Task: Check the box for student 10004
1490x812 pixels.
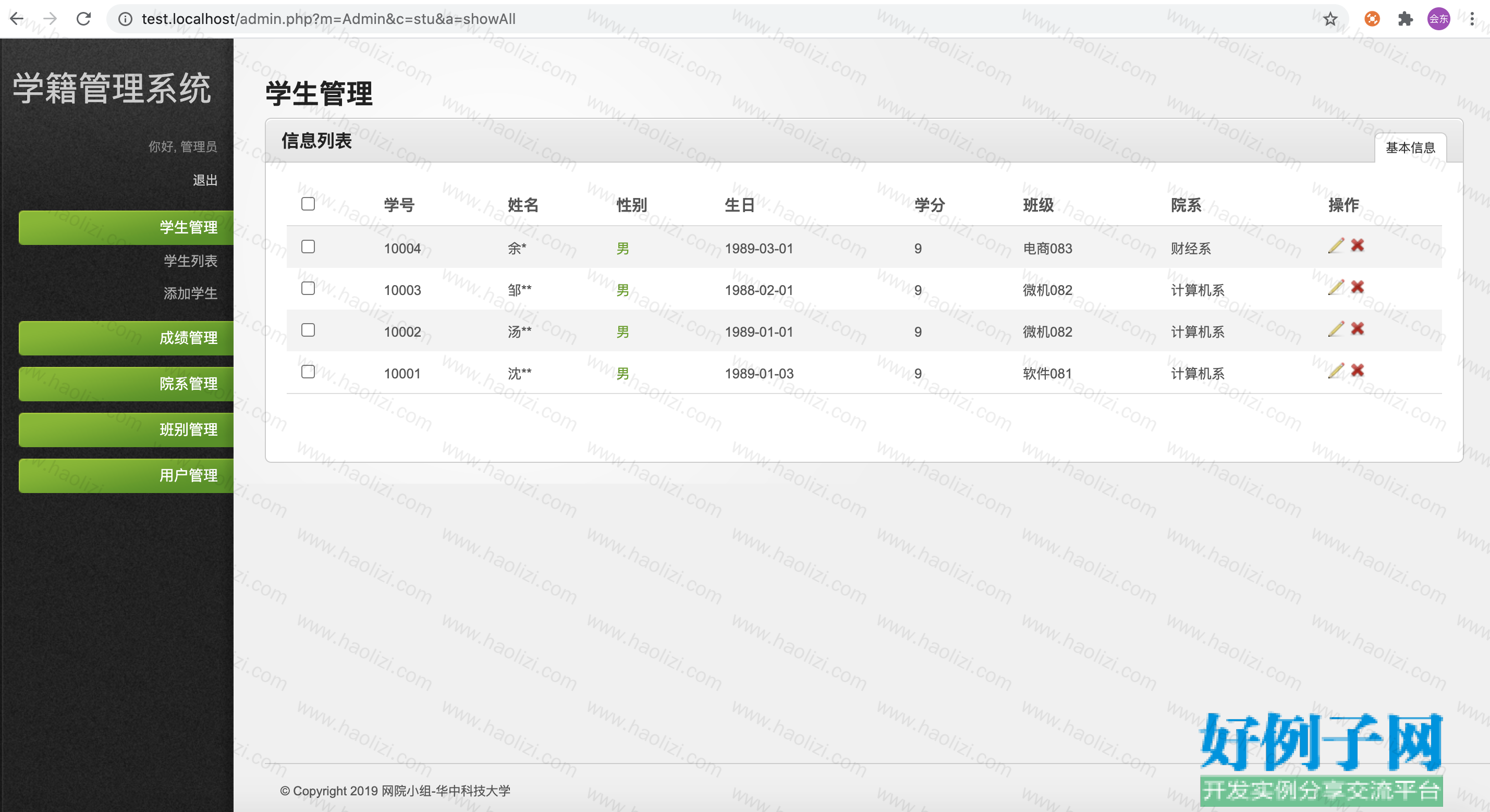Action: tap(308, 247)
